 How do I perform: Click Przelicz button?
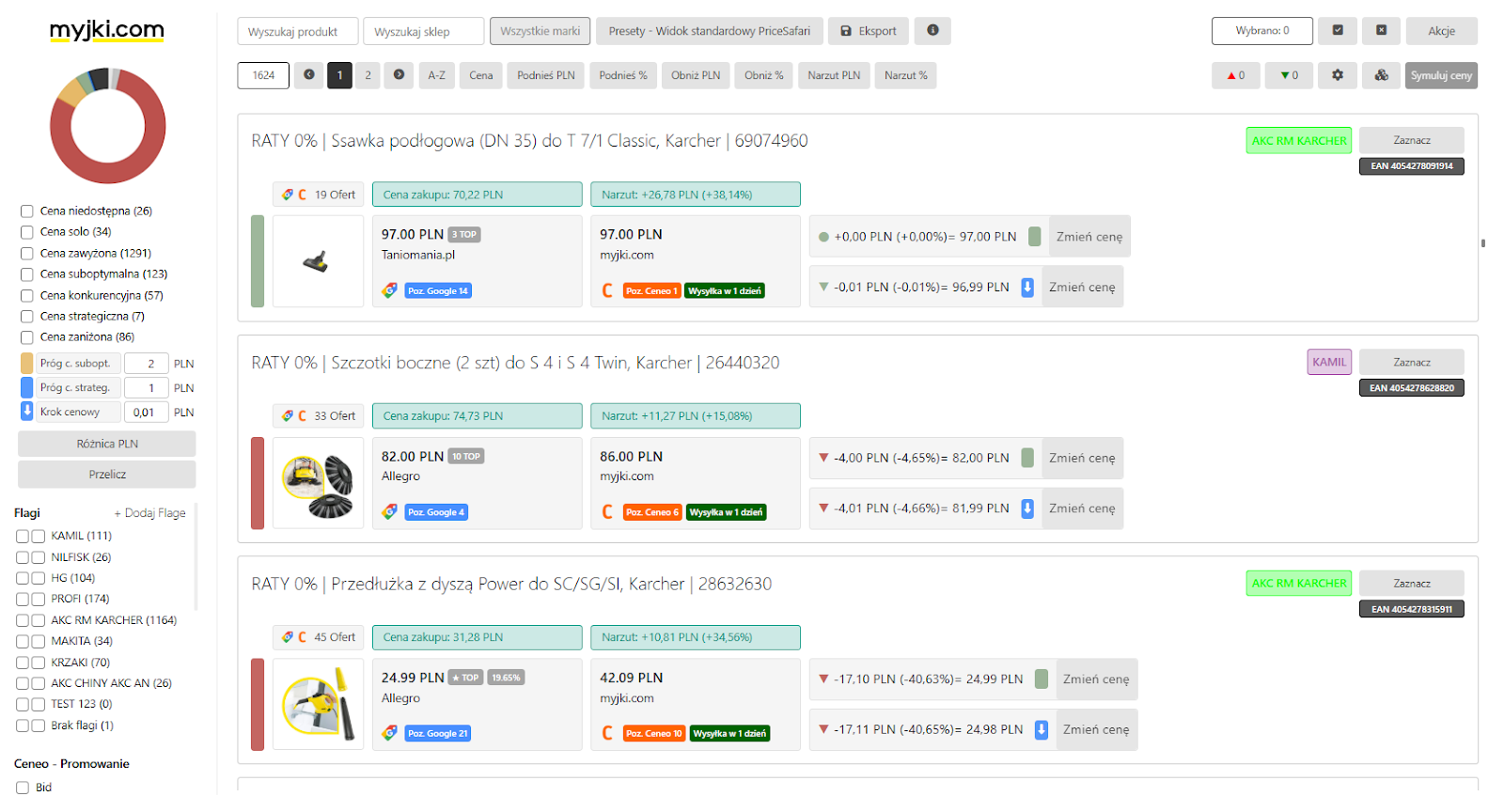point(107,475)
